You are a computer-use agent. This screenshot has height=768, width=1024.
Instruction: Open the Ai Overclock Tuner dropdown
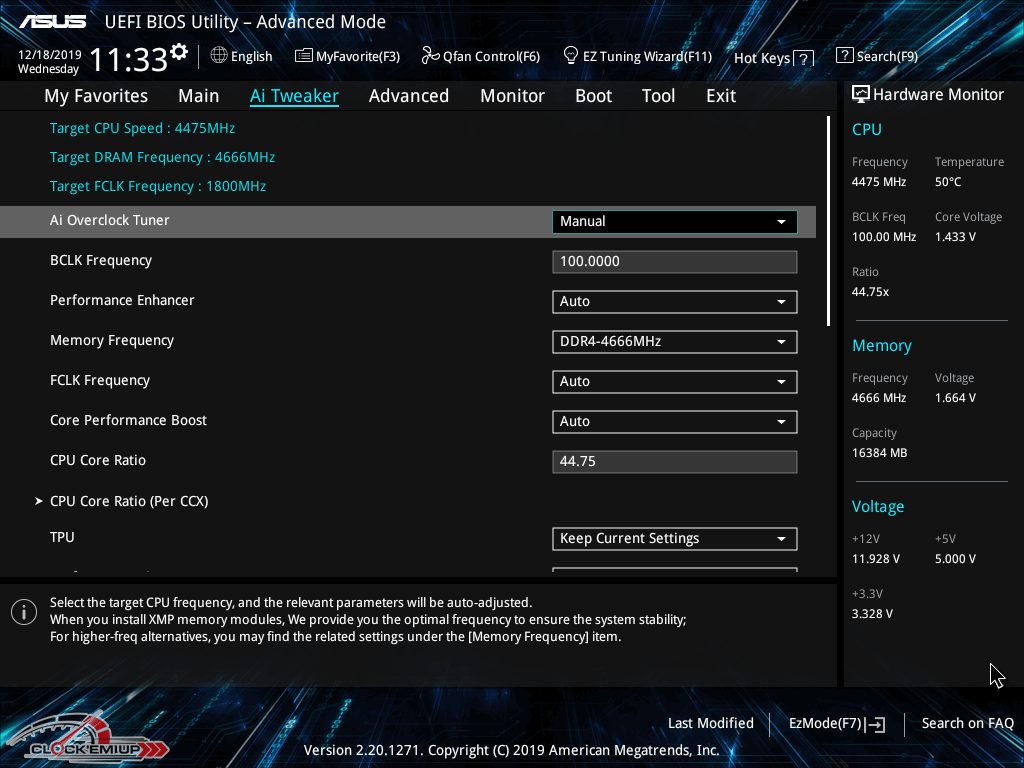coord(674,222)
